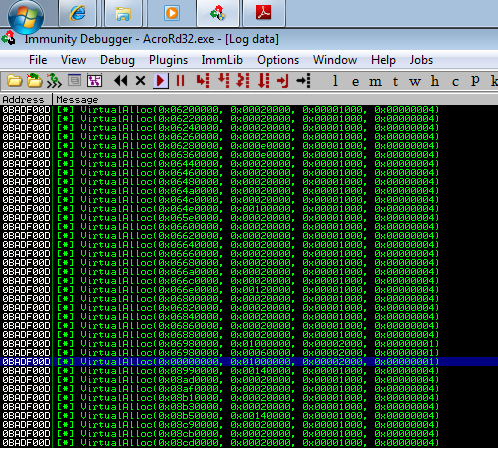This screenshot has width=498, height=449.
Task: Open file with the folder toolbar icon
Action: tap(14, 81)
